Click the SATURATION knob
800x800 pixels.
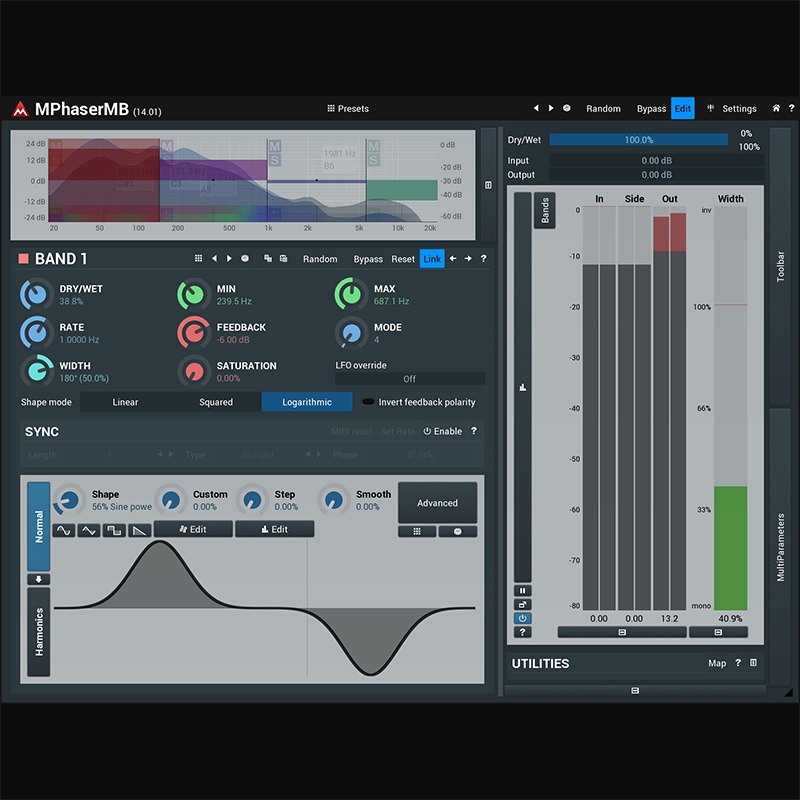tap(194, 371)
